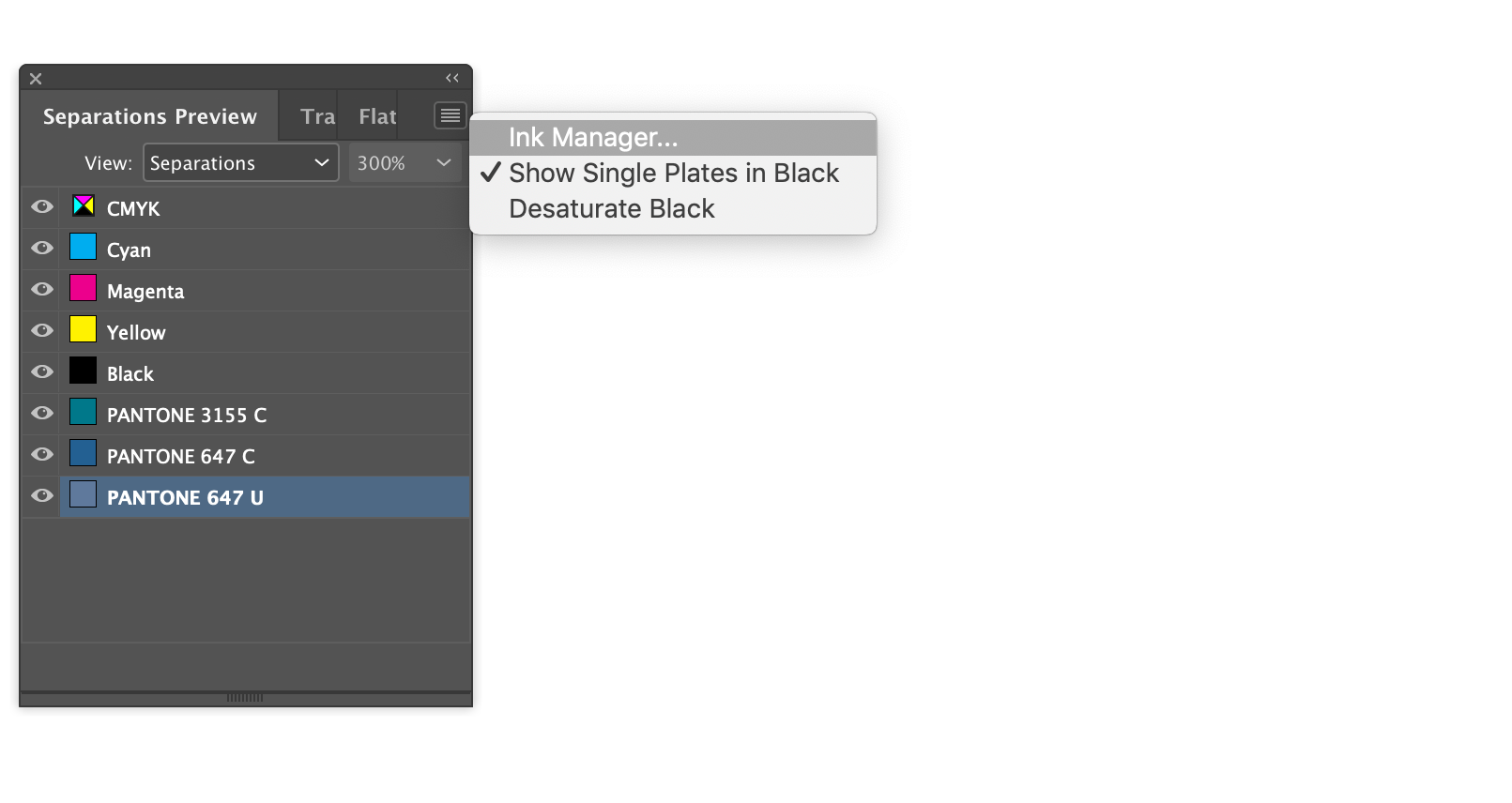The width and height of the screenshot is (1512, 803).
Task: Close the Separations Preview panel
Action: tap(36, 79)
